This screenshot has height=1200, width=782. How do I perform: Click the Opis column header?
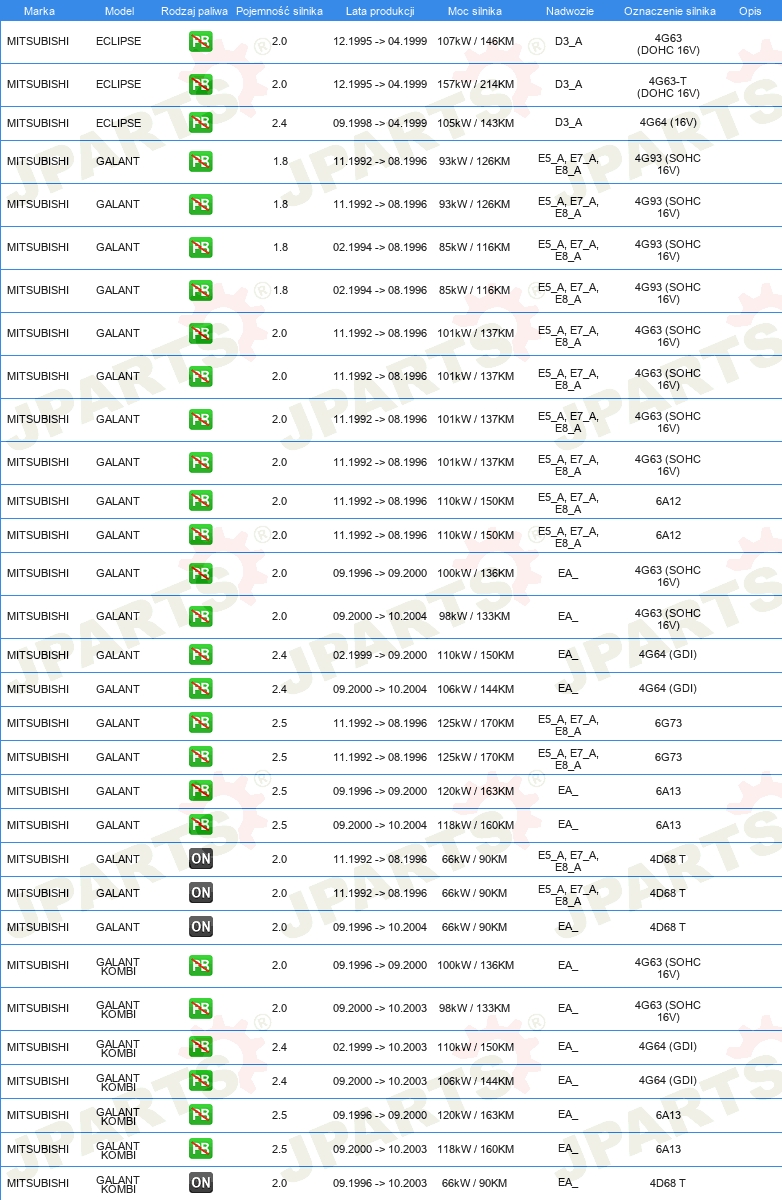[750, 11]
